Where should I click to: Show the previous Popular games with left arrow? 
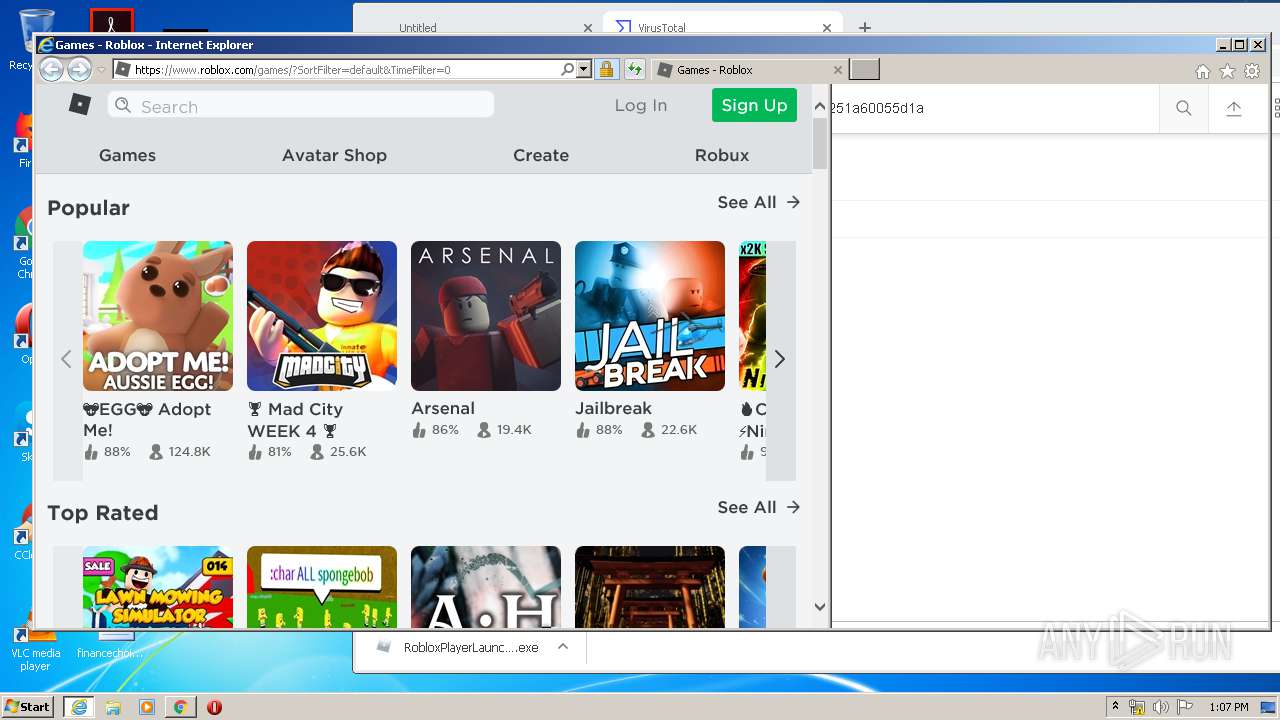[66, 360]
